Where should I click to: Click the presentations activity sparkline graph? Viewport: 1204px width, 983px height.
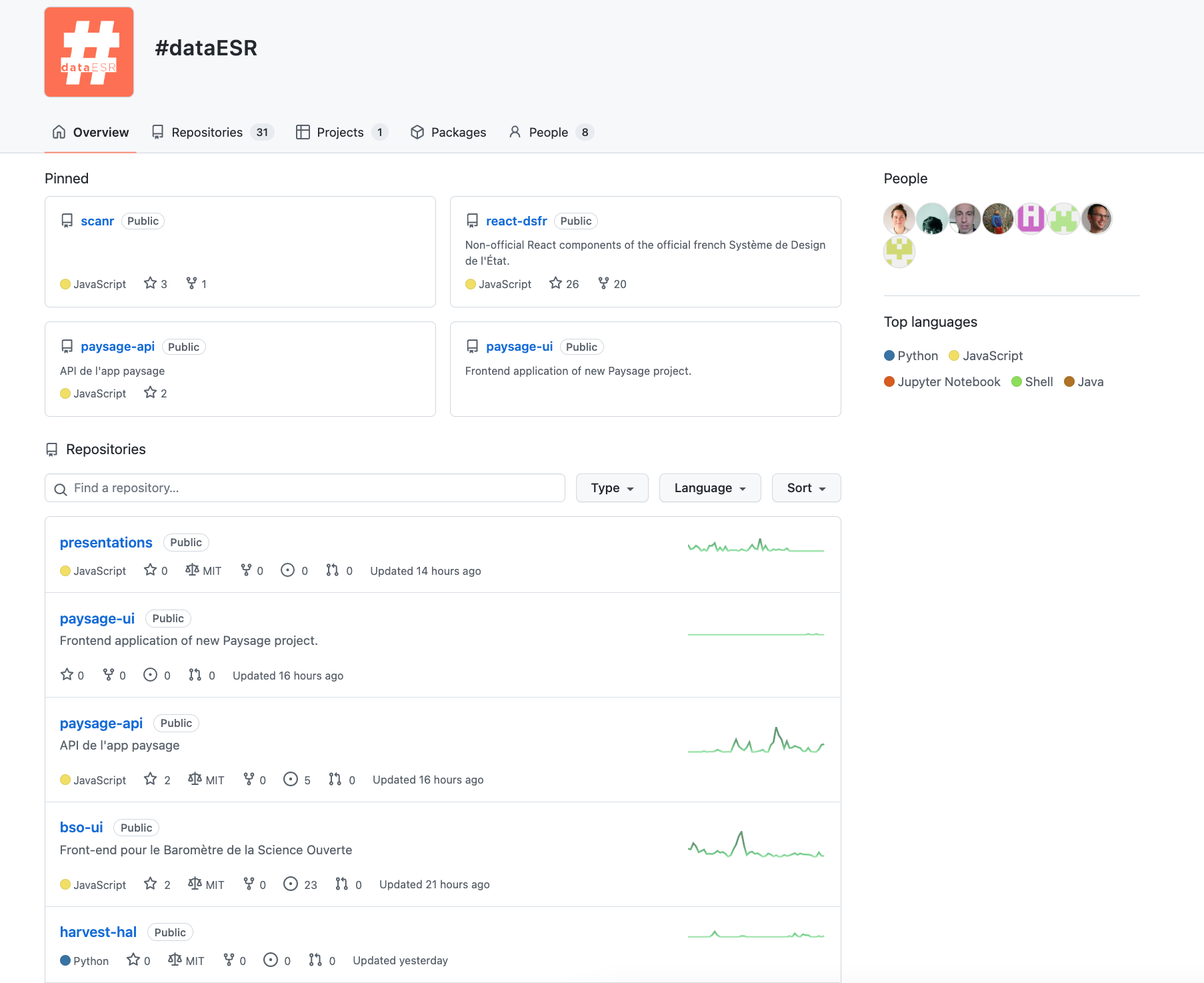point(756,546)
